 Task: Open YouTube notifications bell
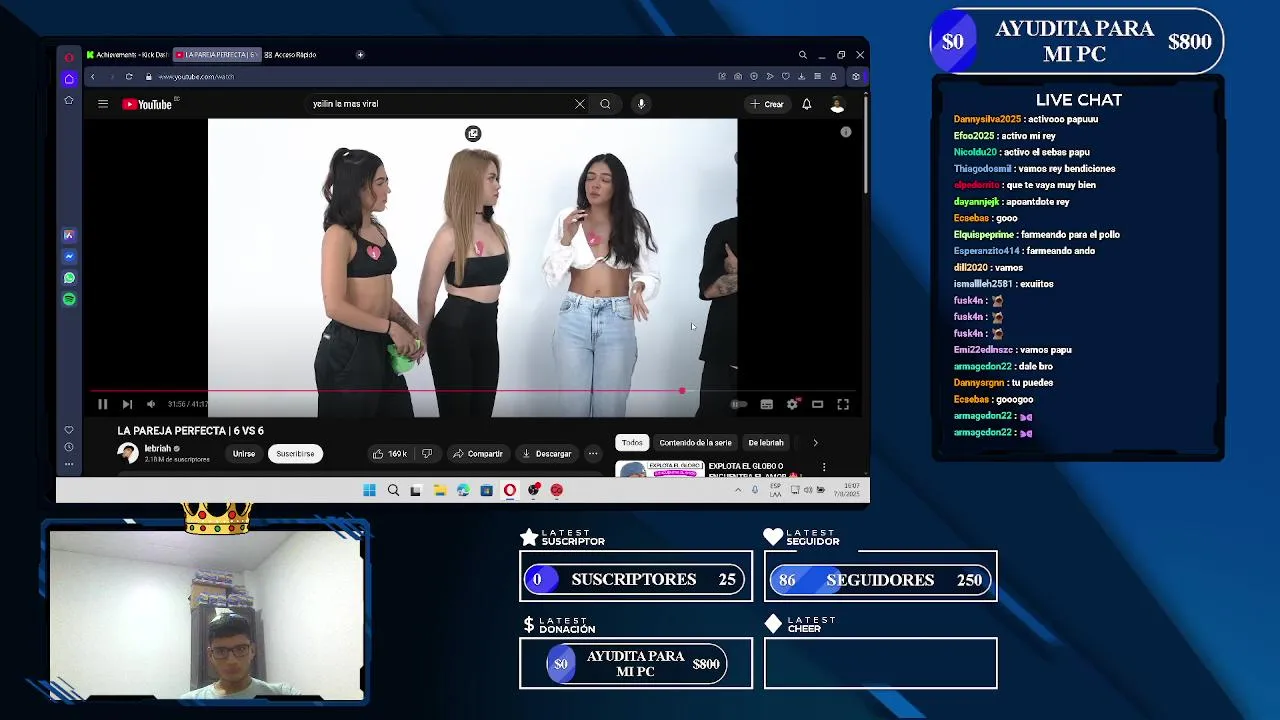point(806,104)
